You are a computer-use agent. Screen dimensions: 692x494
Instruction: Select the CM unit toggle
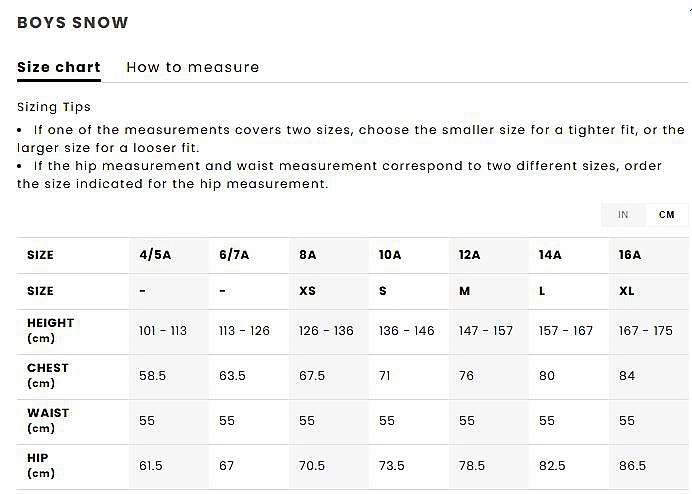point(667,215)
